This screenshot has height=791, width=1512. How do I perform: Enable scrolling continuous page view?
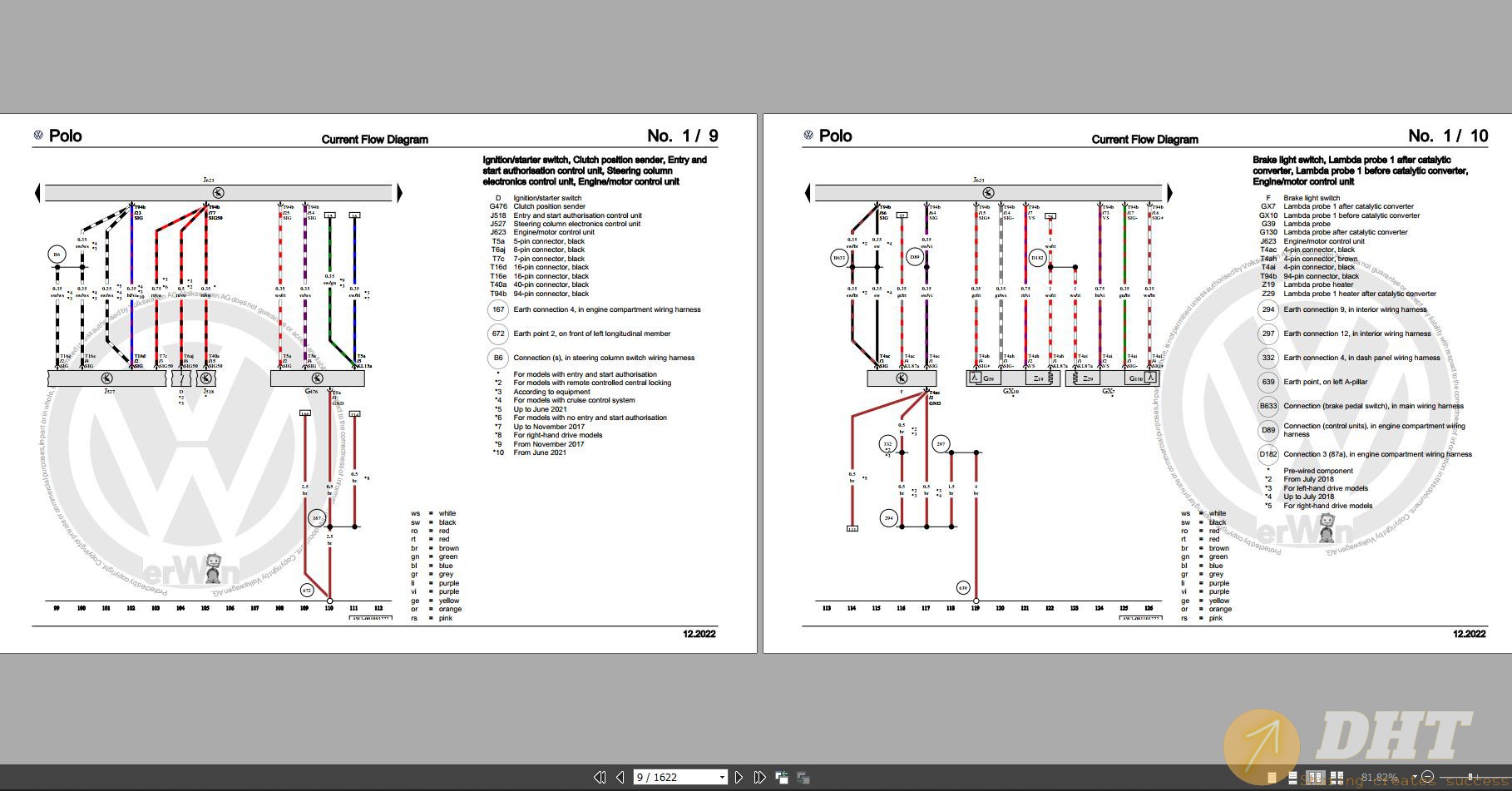(1292, 778)
